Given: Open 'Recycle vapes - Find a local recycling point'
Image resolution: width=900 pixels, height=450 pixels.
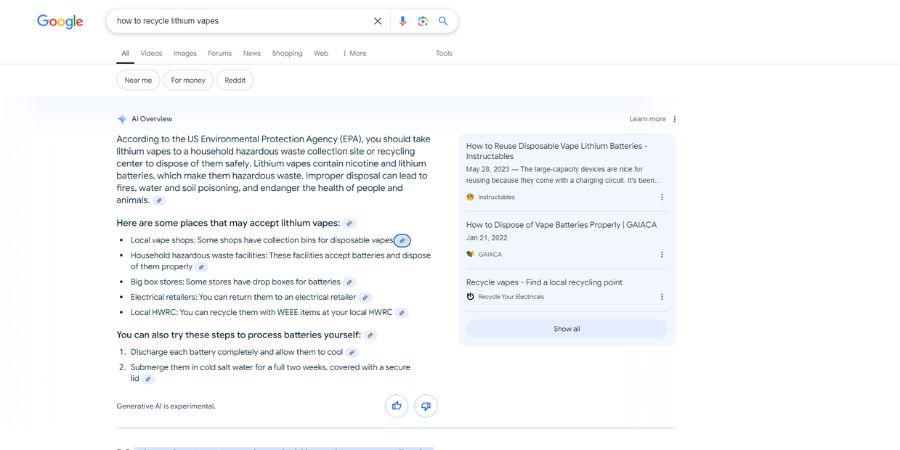Looking at the screenshot, I should coord(544,282).
